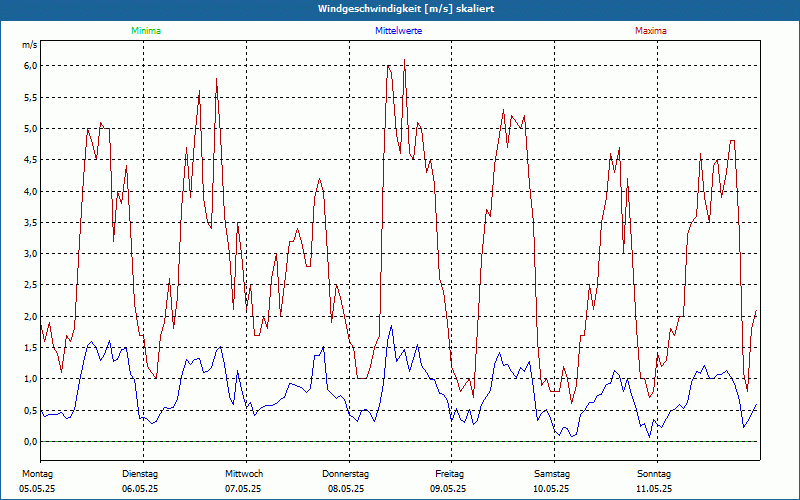Click the '05.05.25' date label
This screenshot has height=500, width=800.
point(37,489)
